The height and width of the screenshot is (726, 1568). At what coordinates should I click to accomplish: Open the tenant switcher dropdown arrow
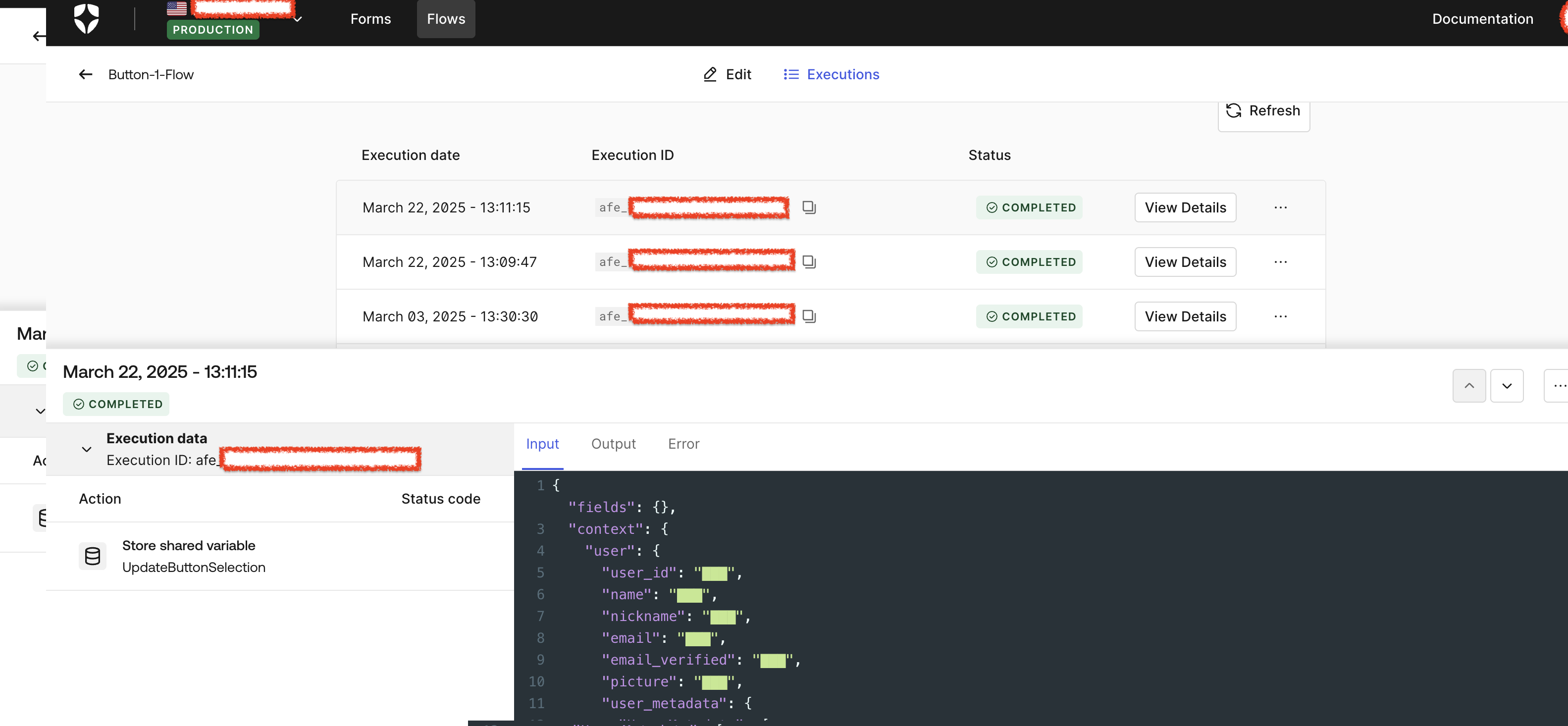point(298,19)
